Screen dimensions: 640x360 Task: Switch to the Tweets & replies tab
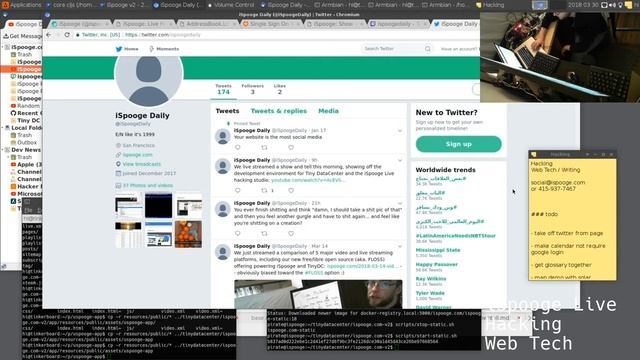click(x=278, y=111)
